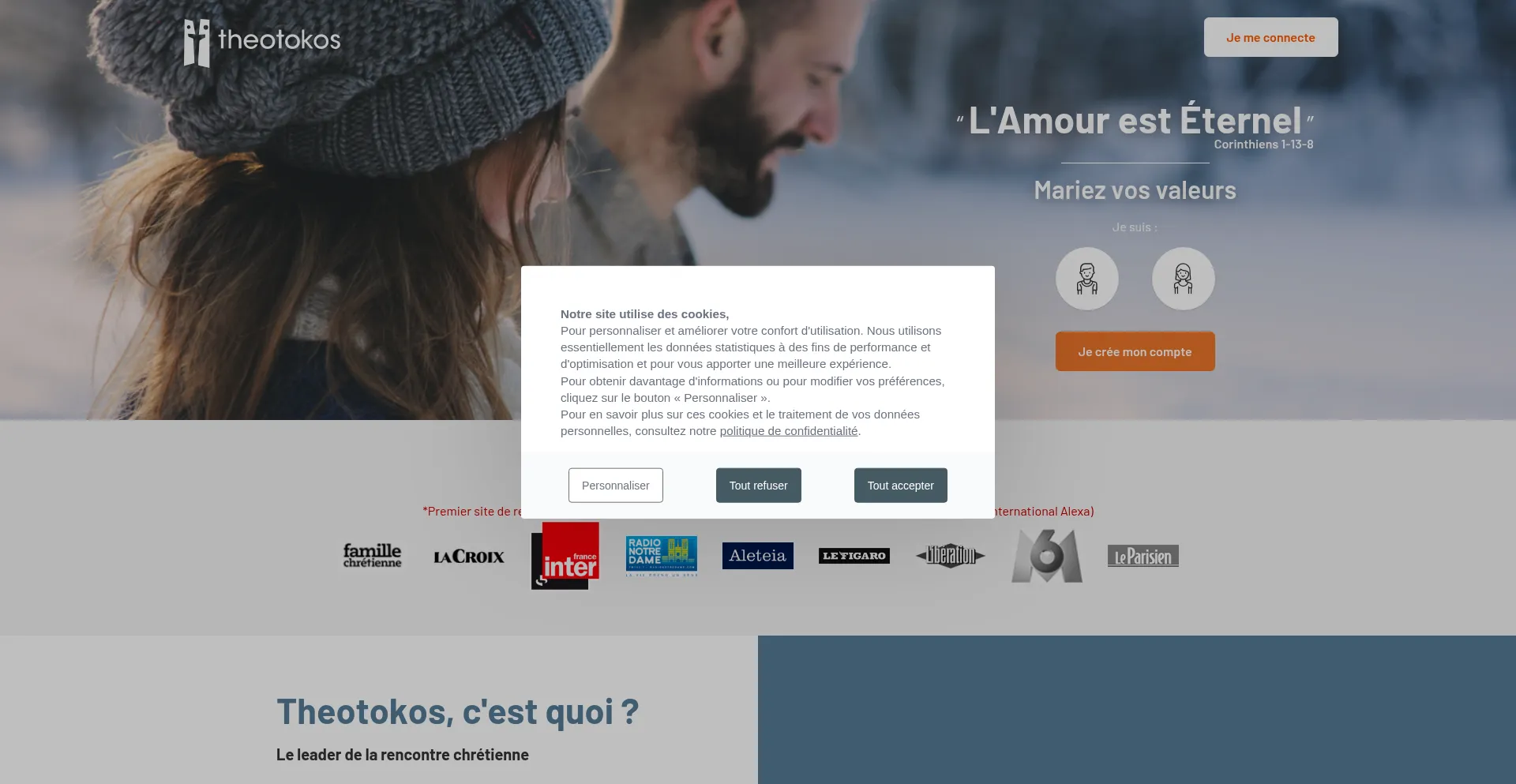Click the Radio Notre Dame logo
1516x784 pixels.
click(x=662, y=556)
